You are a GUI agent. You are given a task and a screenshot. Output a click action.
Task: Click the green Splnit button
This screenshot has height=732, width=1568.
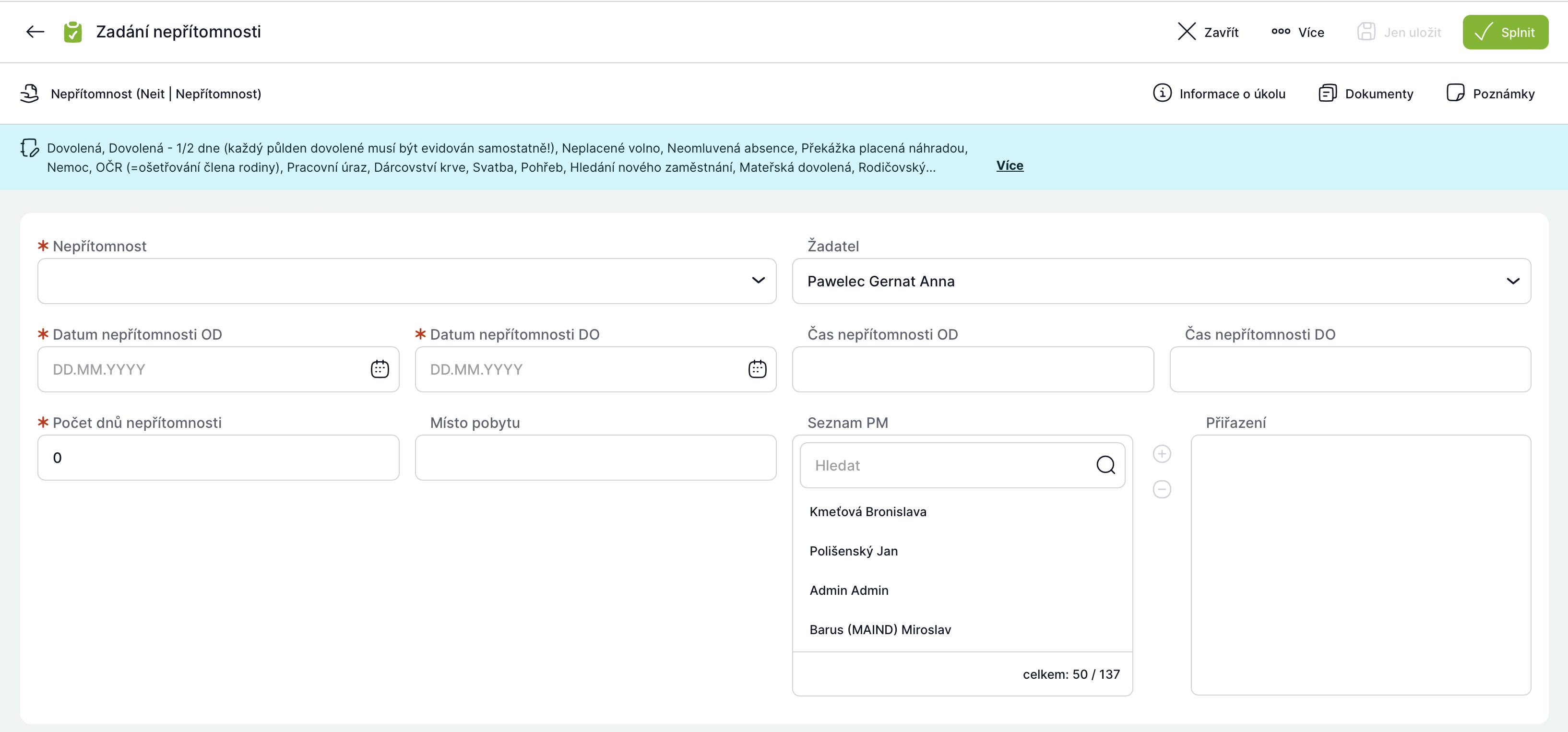click(1505, 32)
